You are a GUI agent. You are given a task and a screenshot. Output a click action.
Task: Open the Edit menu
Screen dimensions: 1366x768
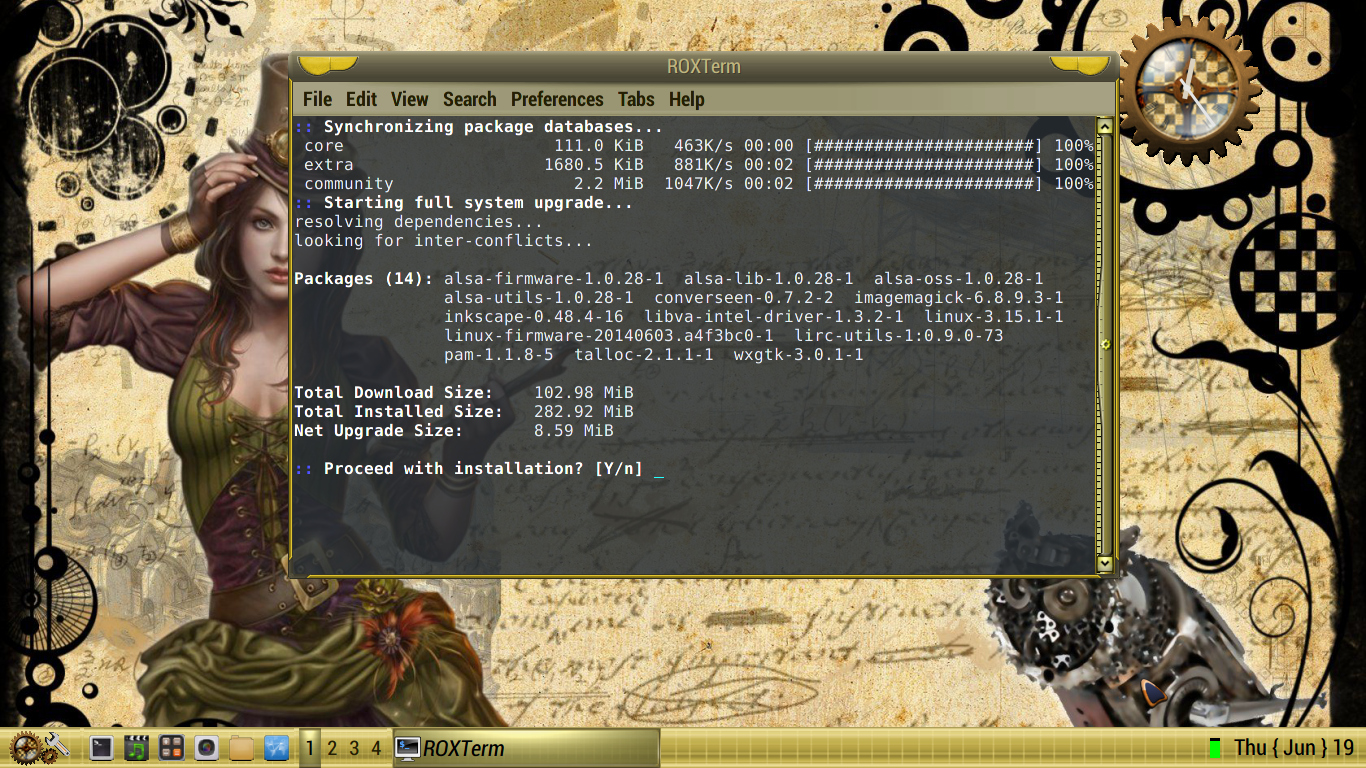[x=361, y=99]
